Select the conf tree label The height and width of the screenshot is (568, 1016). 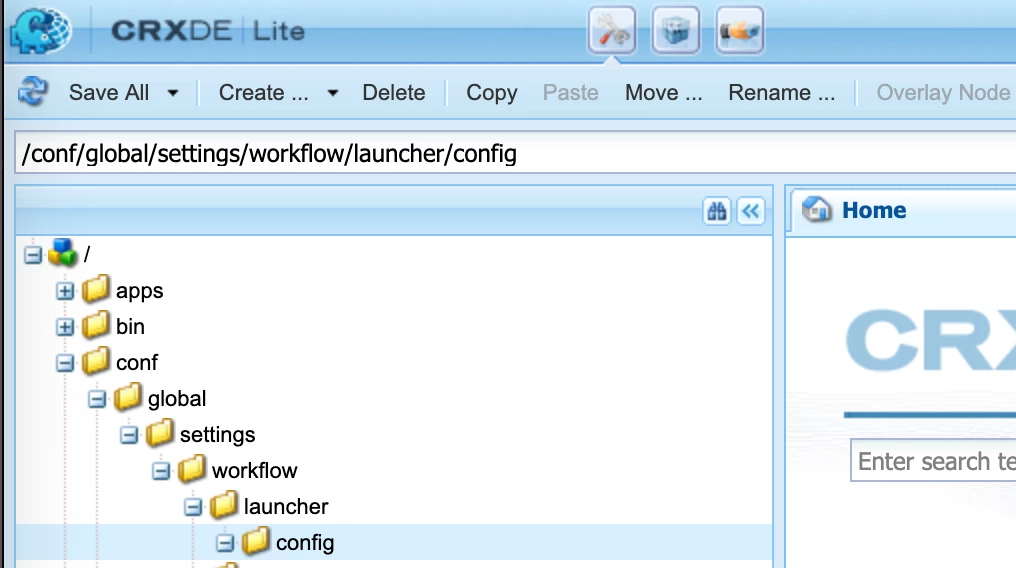[137, 363]
